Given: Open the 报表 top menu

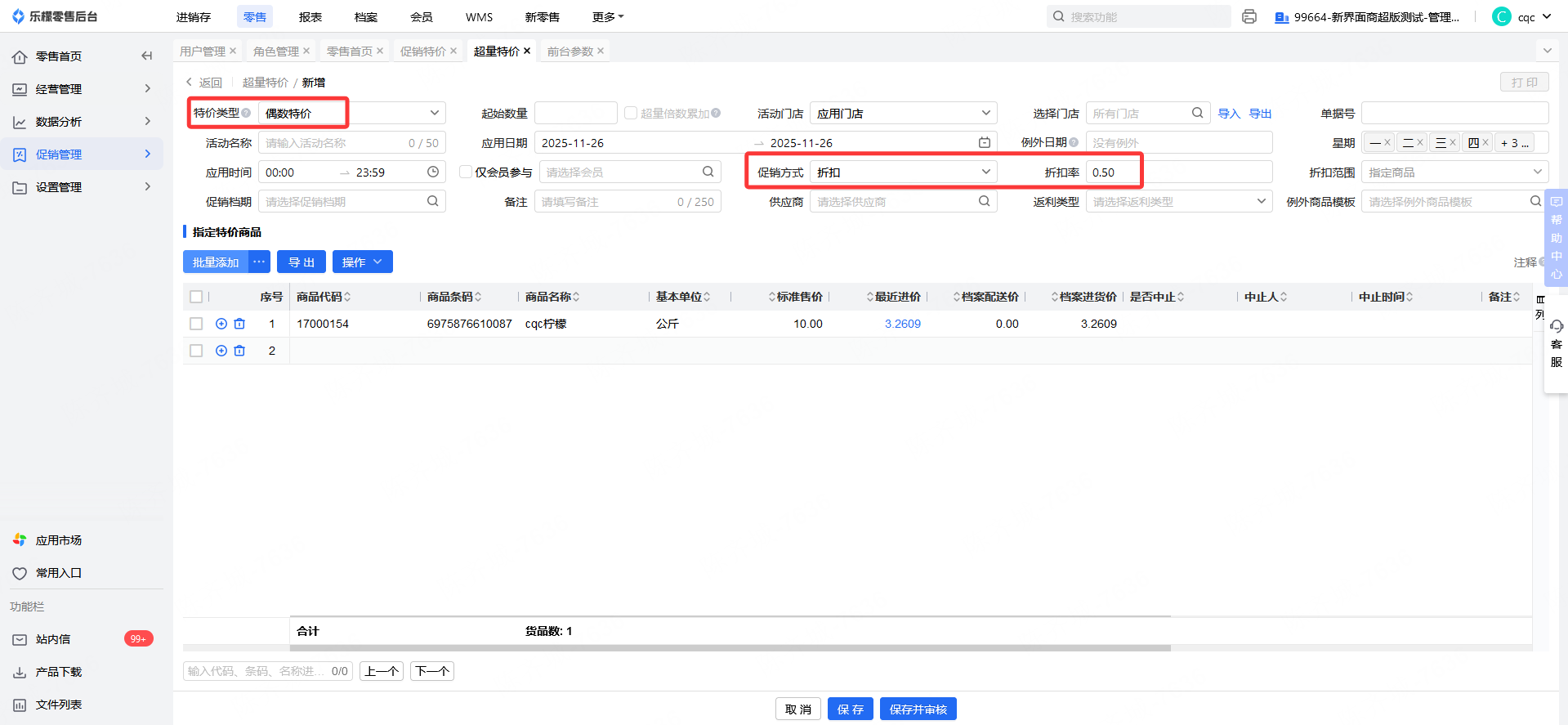Looking at the screenshot, I should [x=310, y=16].
